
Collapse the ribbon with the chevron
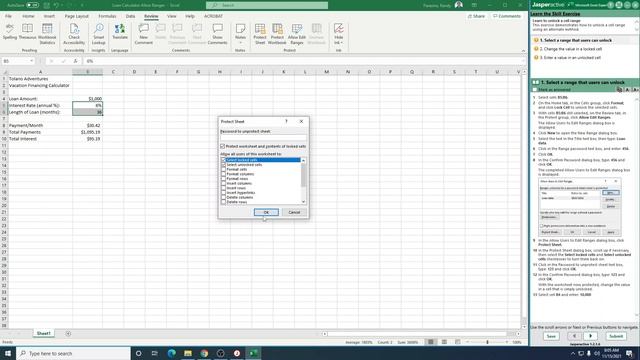pos(523,51)
